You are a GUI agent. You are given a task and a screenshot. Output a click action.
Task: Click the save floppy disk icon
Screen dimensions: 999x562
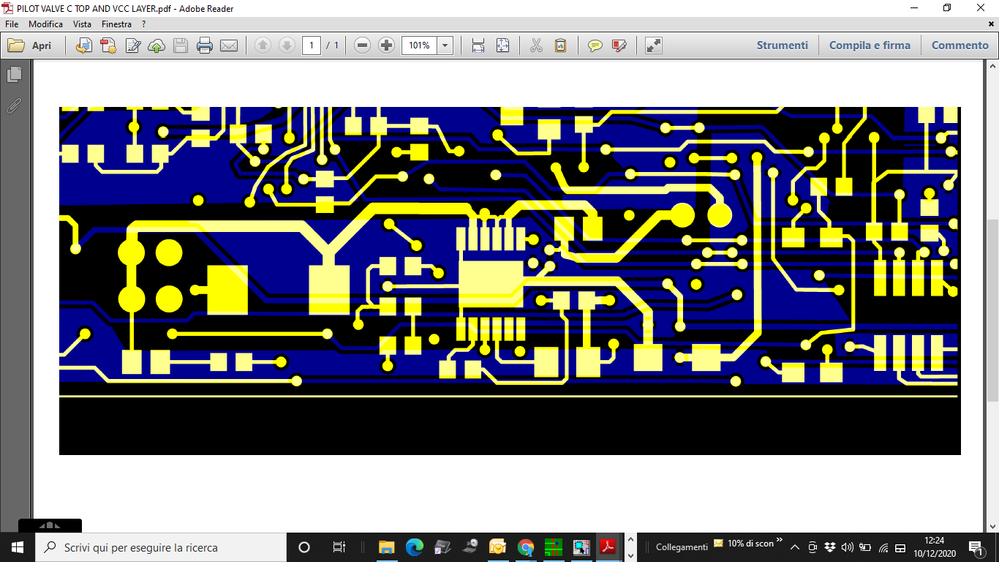coord(180,45)
